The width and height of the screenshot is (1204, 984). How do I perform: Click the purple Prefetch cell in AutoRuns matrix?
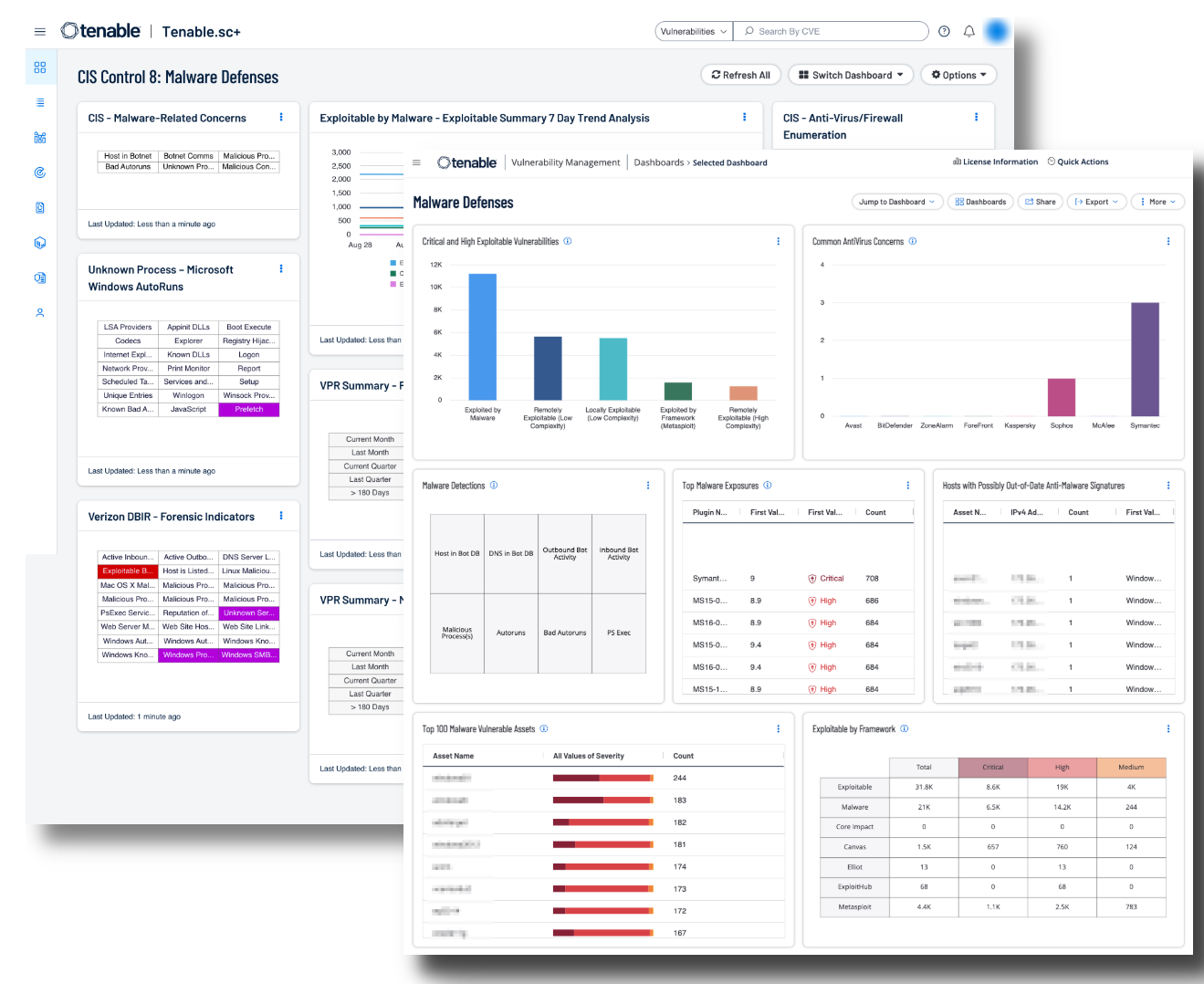249,410
